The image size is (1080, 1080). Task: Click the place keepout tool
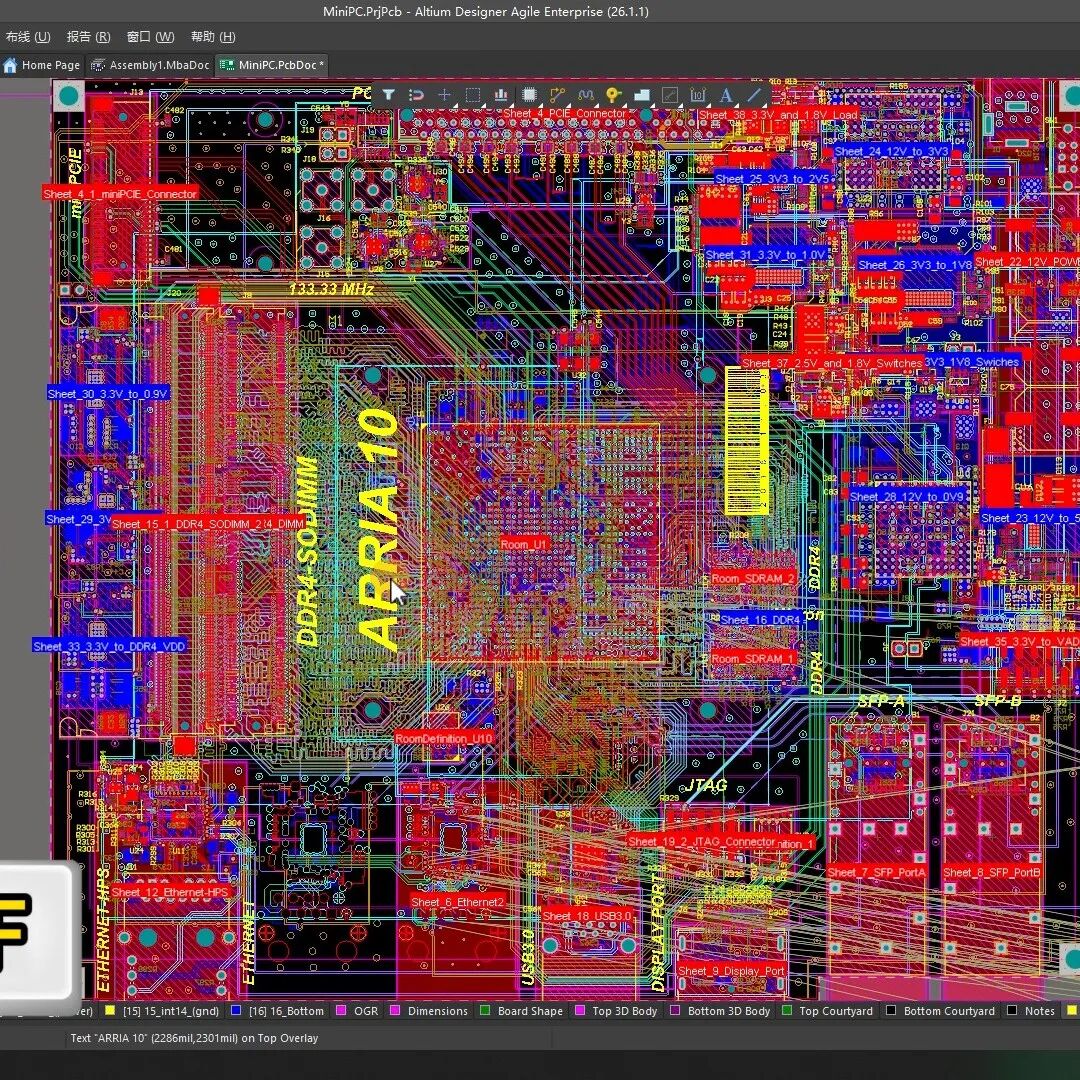669,95
